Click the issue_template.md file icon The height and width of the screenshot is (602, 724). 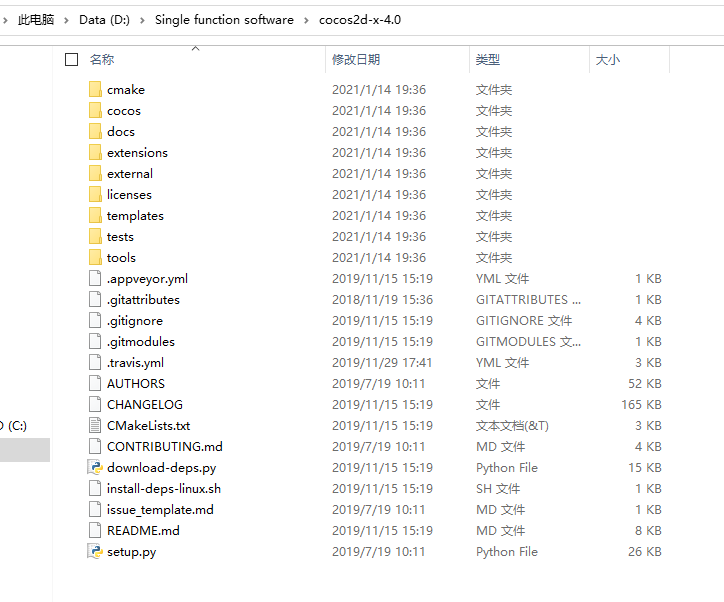click(95, 509)
